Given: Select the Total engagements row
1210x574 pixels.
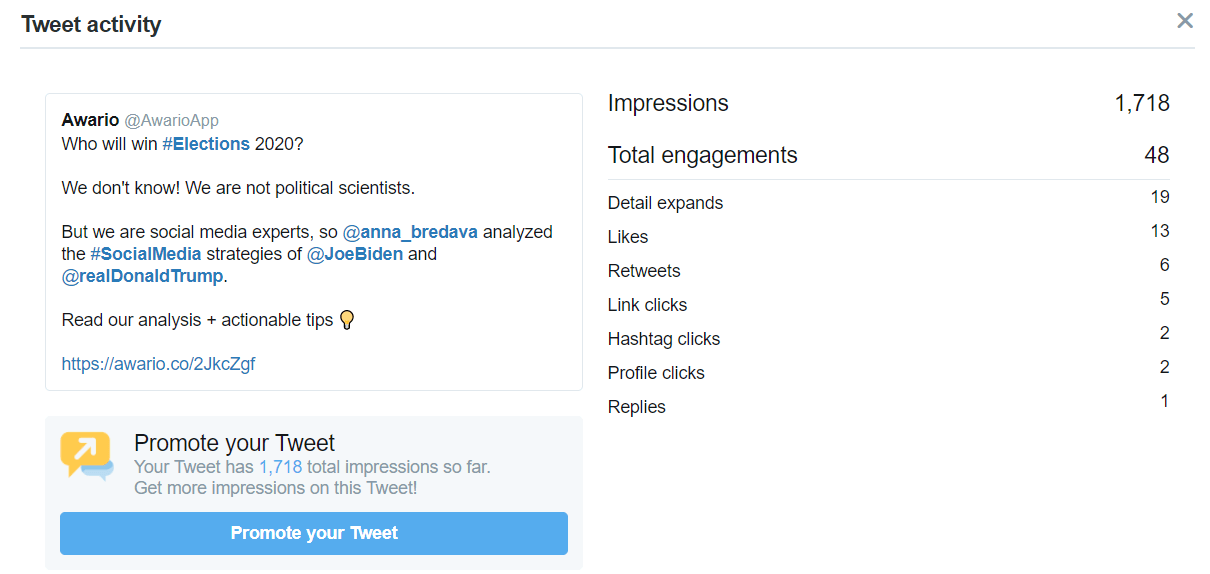Looking at the screenshot, I should click(889, 155).
